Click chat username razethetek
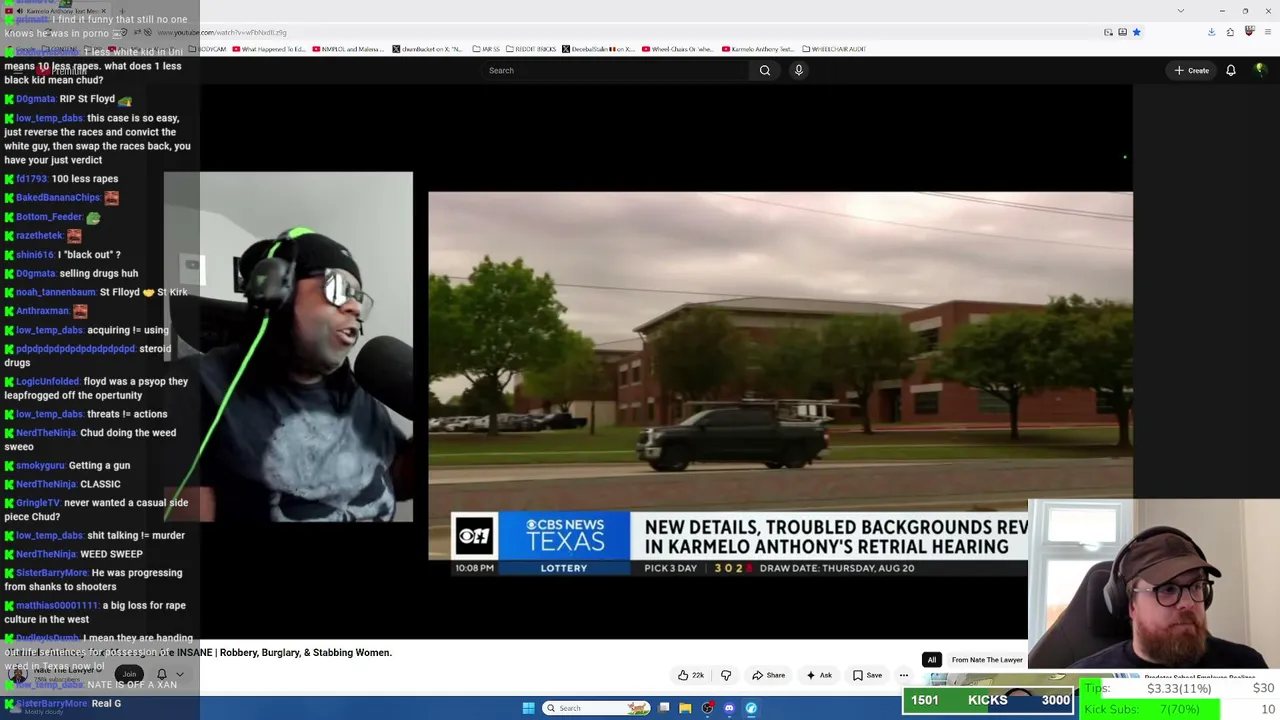 point(39,236)
